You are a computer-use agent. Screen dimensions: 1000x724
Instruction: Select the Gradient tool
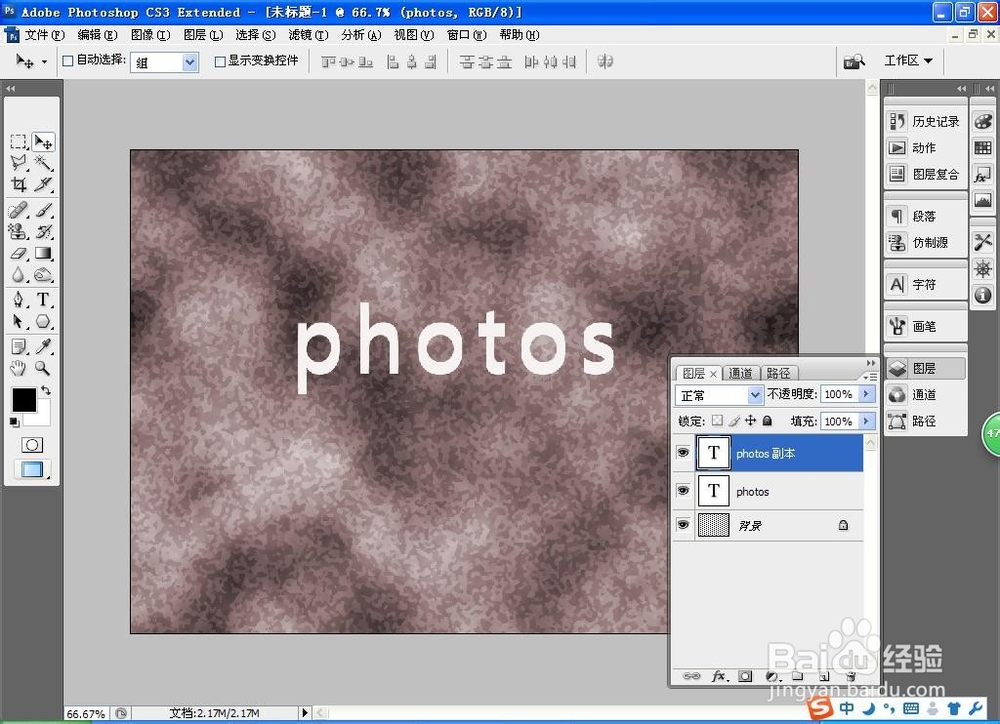click(43, 253)
